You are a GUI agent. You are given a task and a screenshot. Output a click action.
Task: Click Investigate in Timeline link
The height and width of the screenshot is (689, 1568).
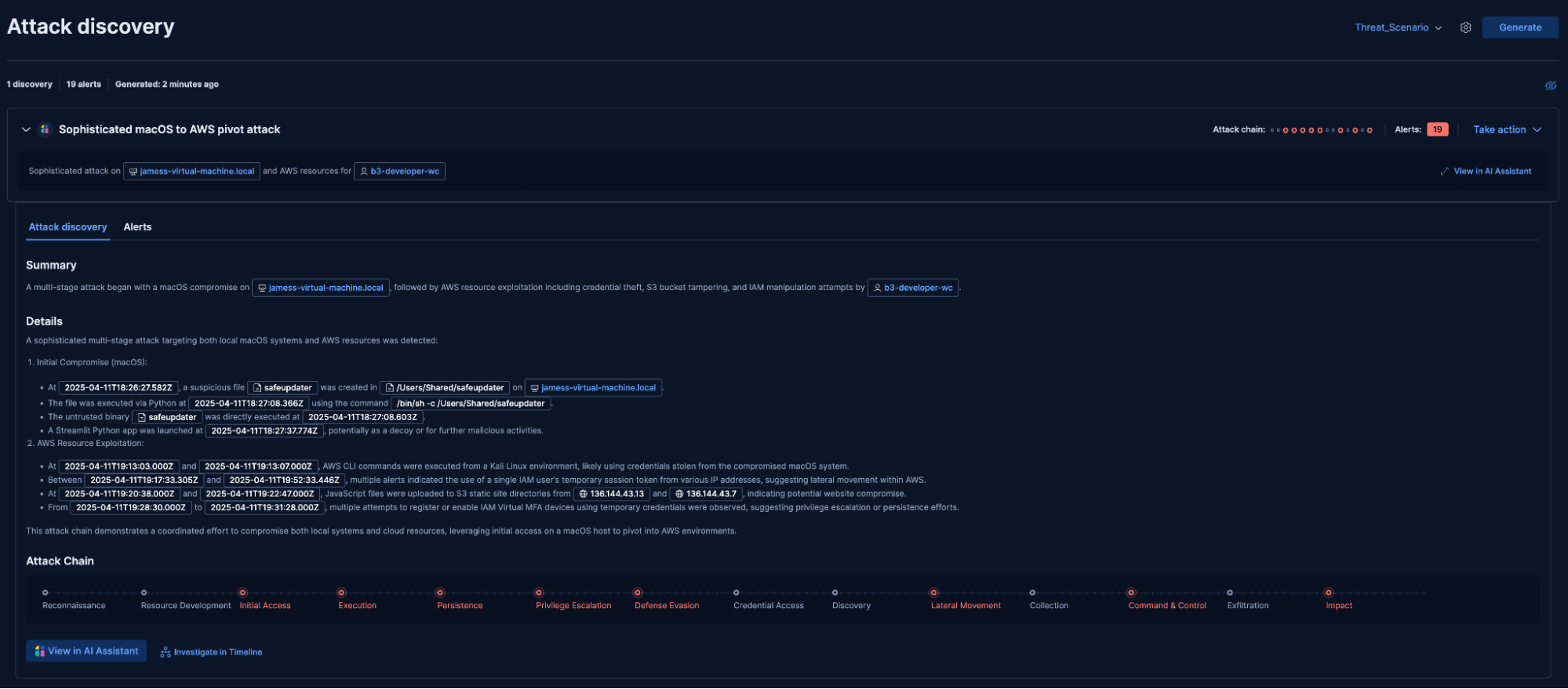211,652
